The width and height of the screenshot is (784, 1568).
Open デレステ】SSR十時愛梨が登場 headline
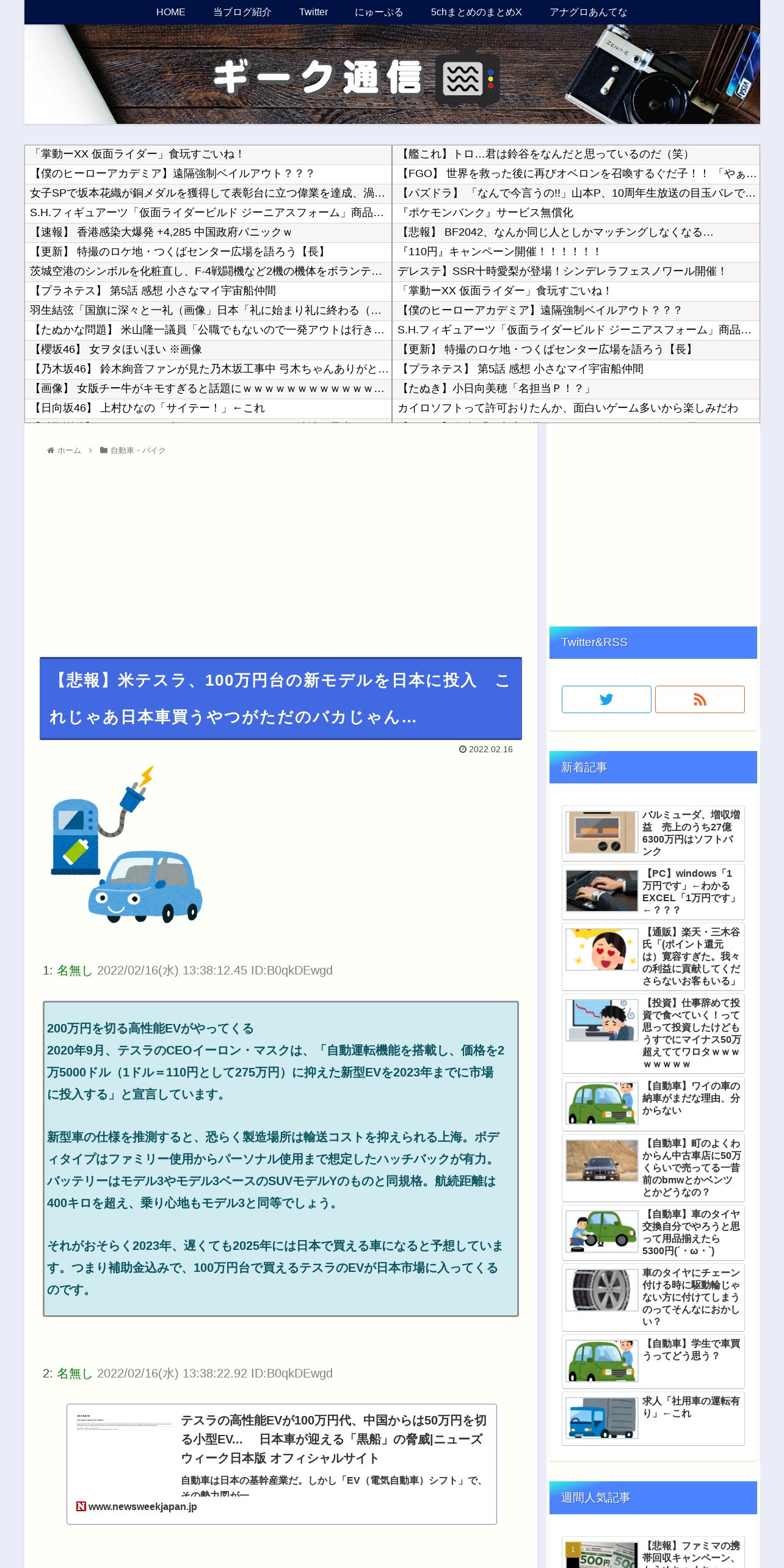(576, 272)
